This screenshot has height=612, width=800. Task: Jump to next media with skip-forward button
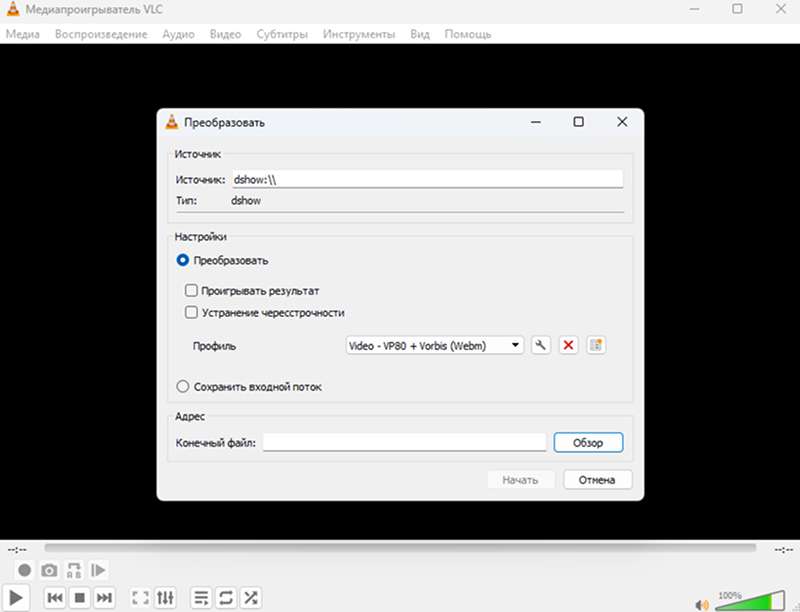click(104, 597)
